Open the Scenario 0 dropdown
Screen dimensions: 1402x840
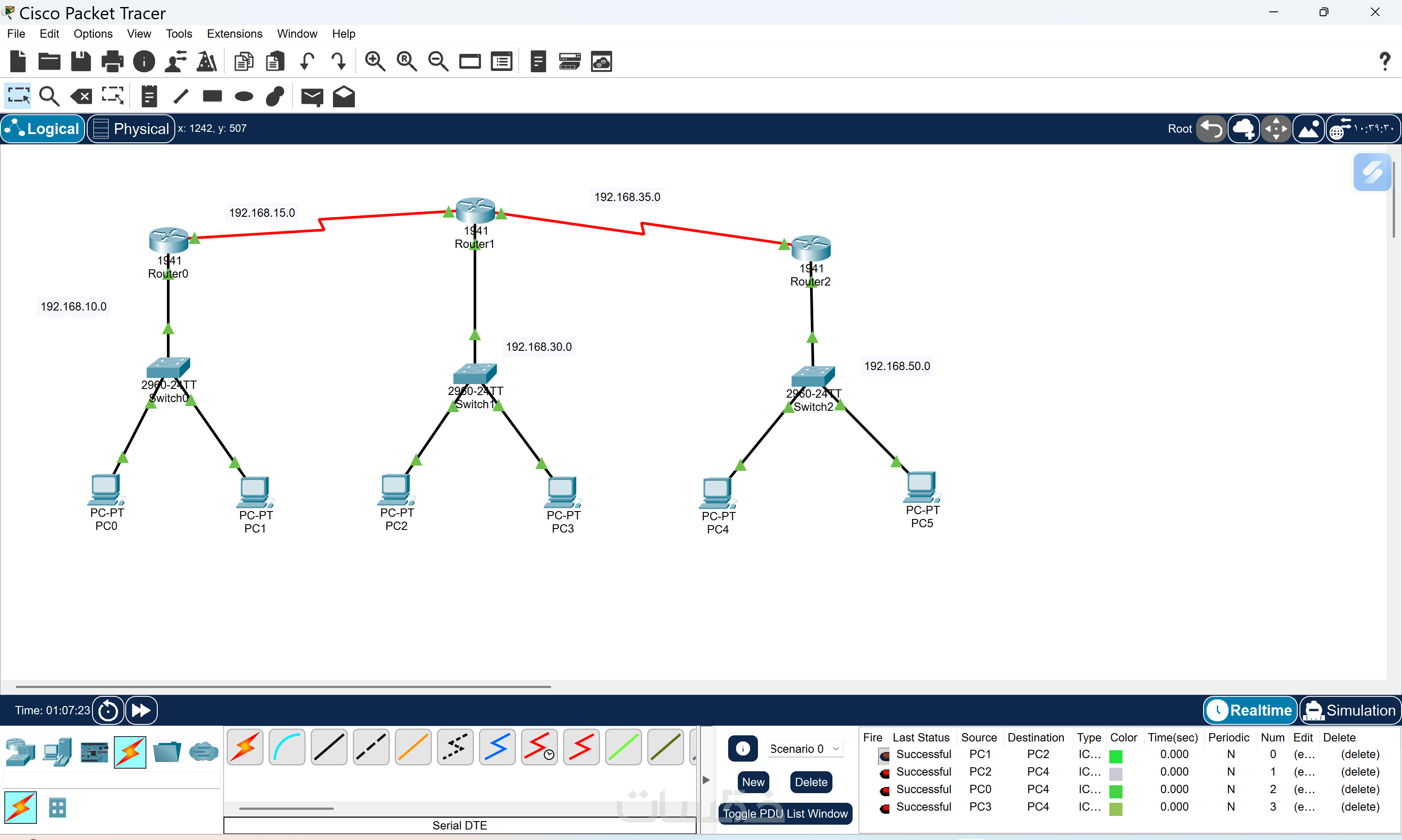point(805,749)
